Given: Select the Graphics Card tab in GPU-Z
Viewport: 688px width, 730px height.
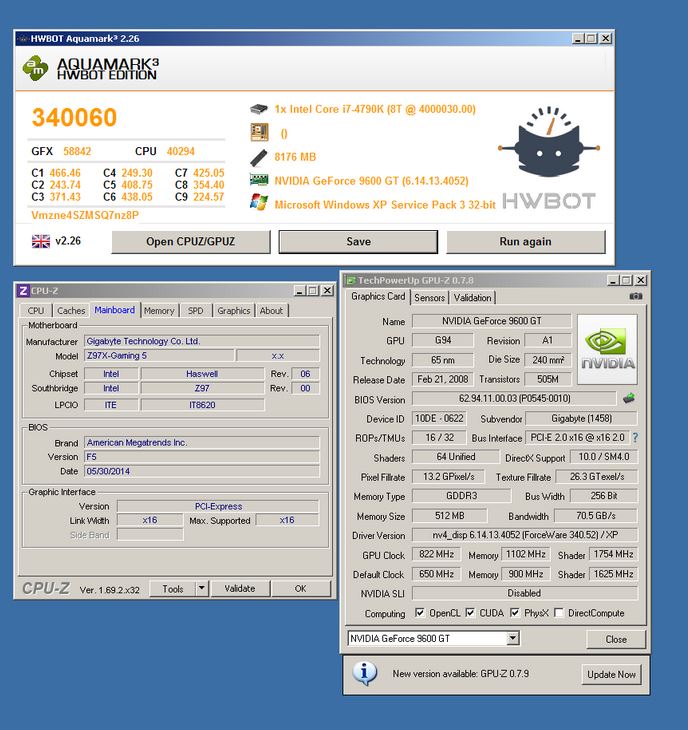Looking at the screenshot, I should pos(378,297).
